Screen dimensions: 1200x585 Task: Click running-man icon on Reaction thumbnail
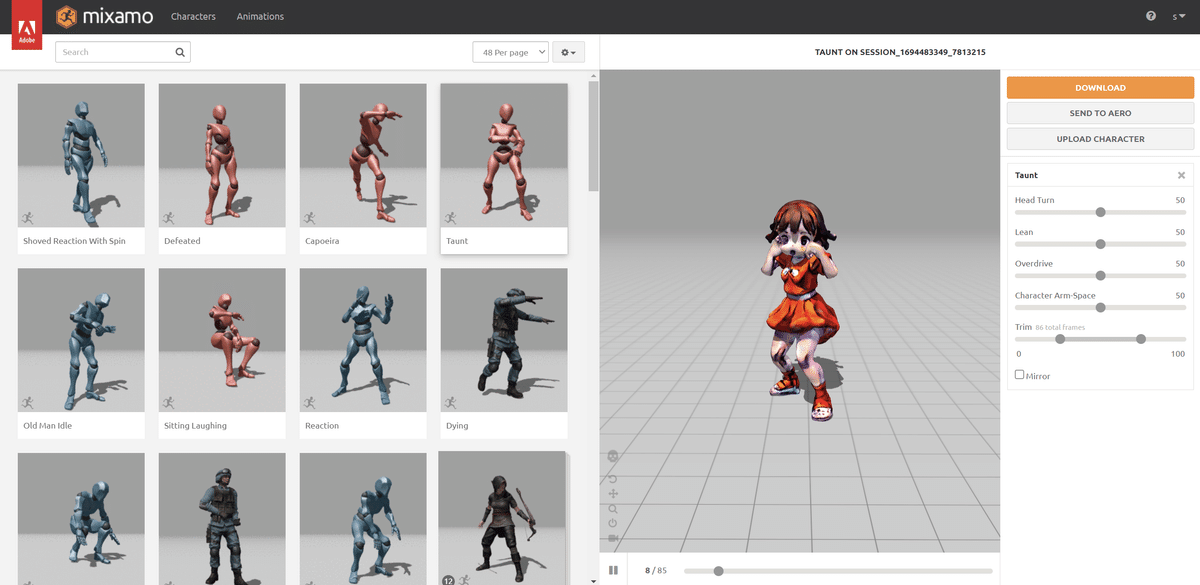click(x=309, y=402)
